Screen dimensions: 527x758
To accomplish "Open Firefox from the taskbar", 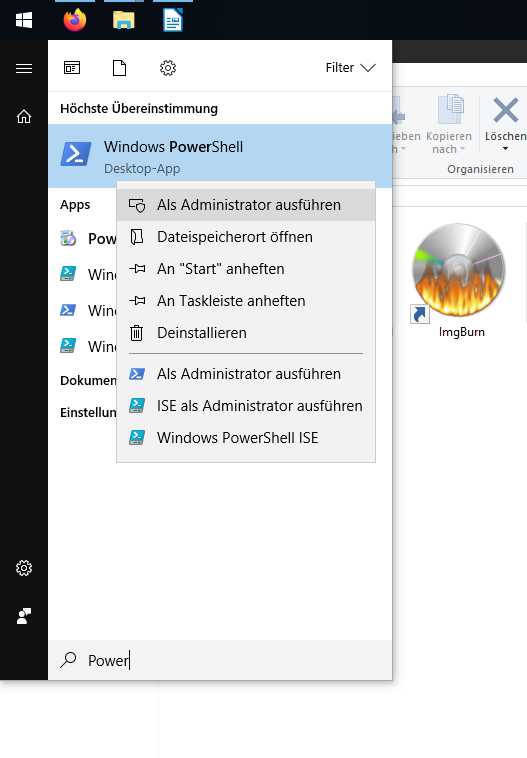I will click(75, 21).
